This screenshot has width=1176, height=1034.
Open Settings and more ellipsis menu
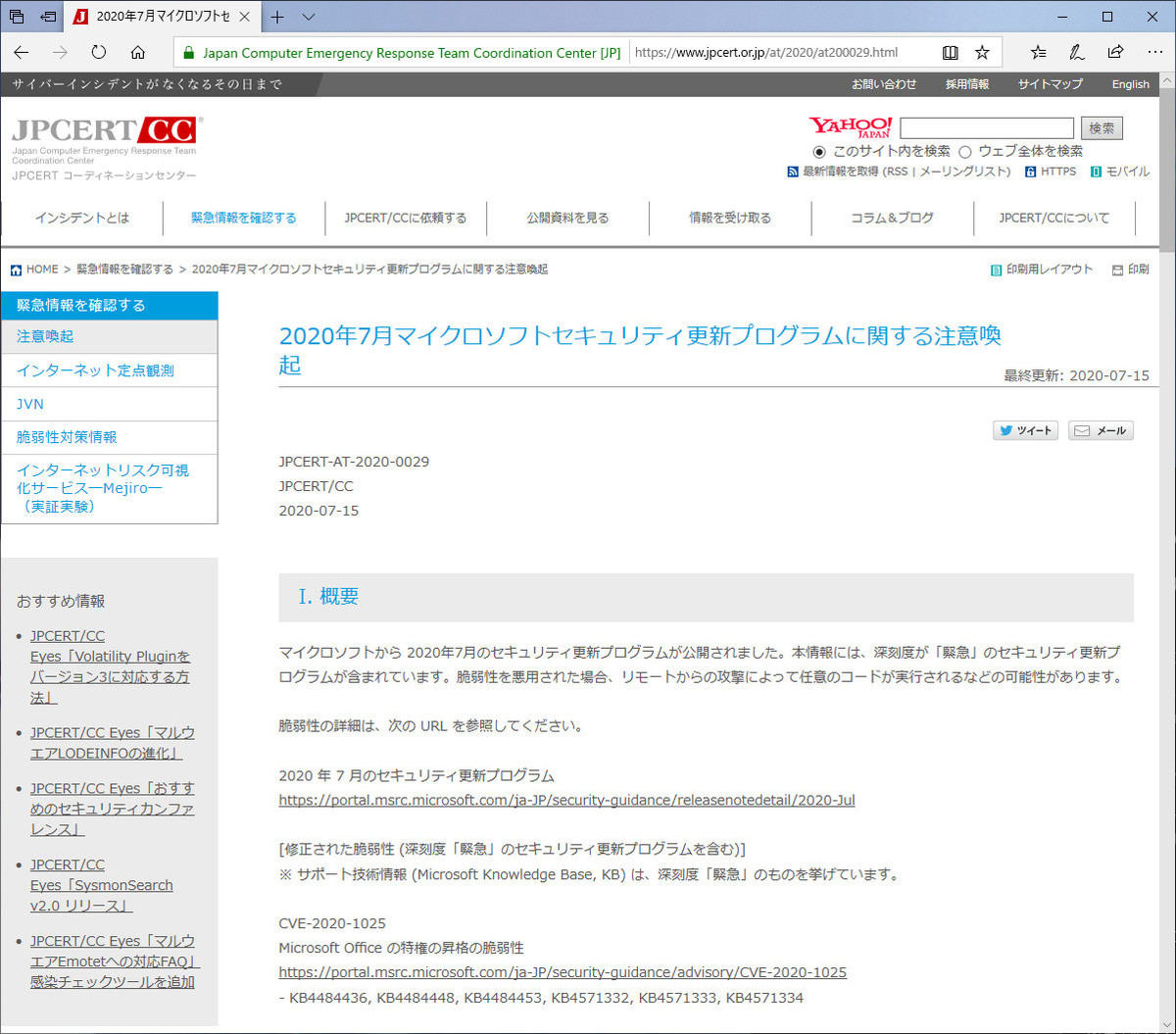[x=1154, y=53]
